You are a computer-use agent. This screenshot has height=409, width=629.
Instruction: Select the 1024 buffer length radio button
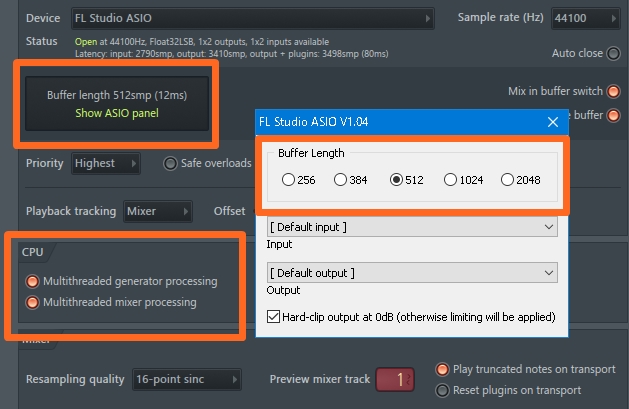(x=450, y=180)
